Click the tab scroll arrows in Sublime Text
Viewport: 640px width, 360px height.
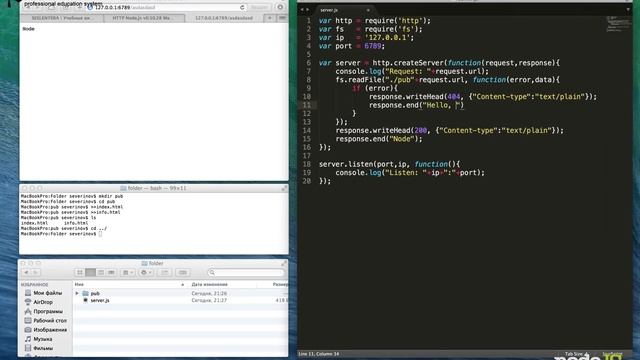(304, 9)
